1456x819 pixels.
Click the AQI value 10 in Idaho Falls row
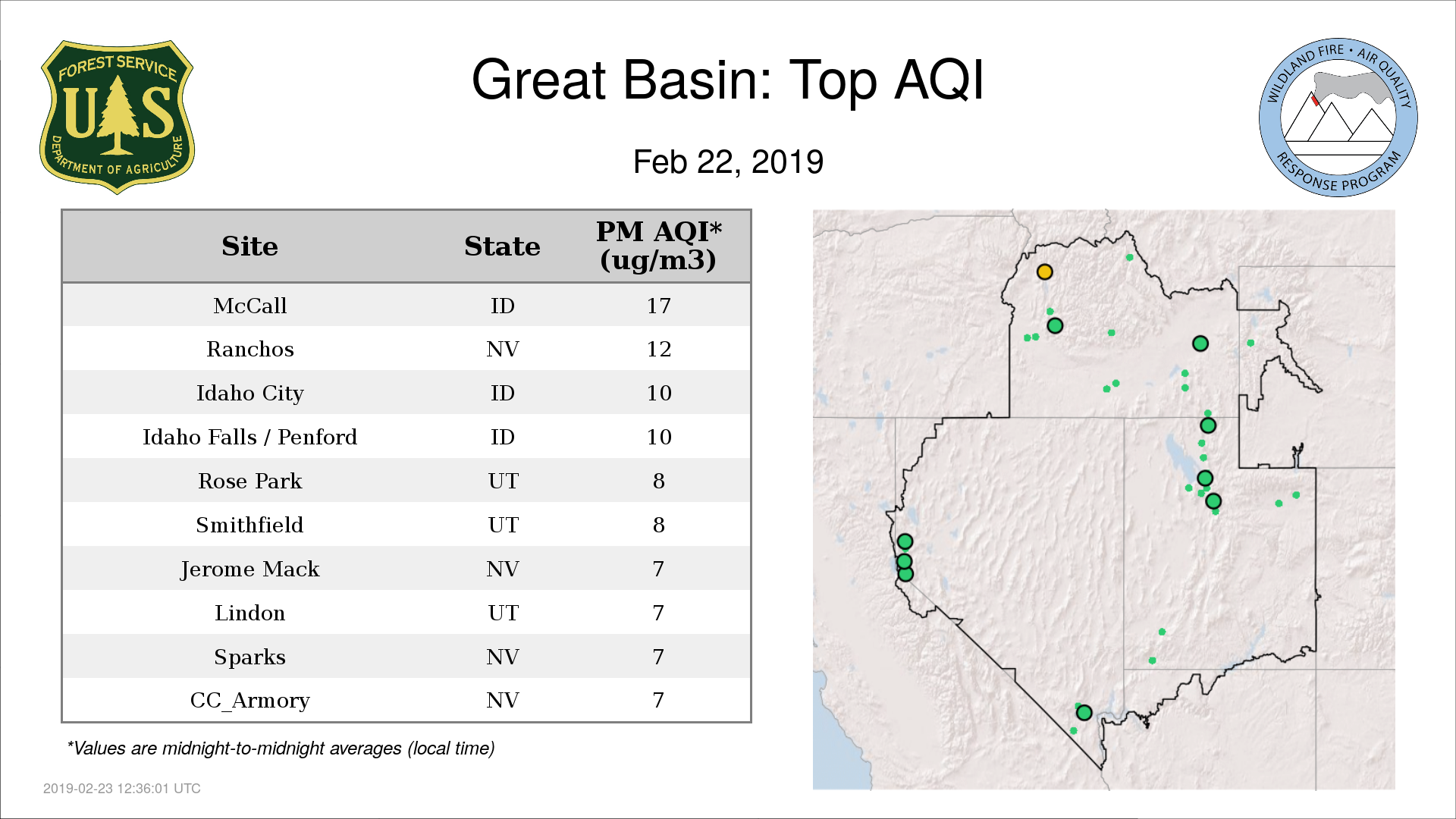658,437
